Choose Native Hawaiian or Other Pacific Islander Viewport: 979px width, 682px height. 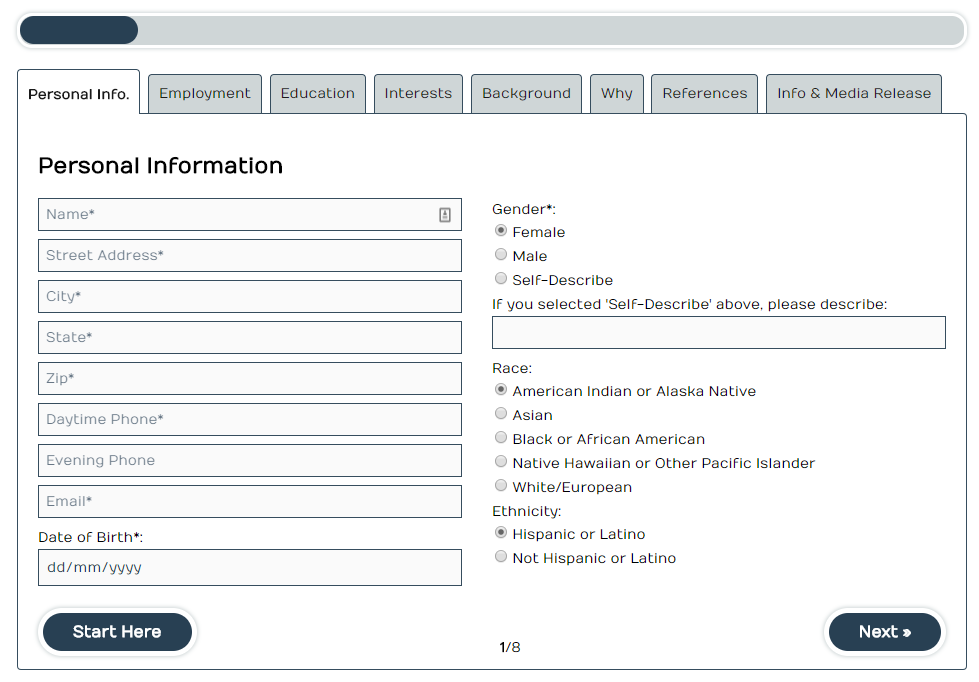pyautogui.click(x=501, y=462)
